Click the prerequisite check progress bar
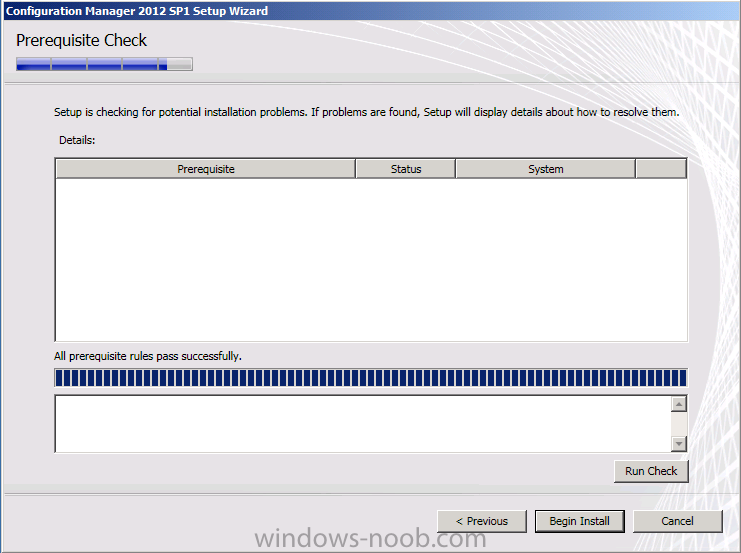This screenshot has height=553, width=741. [x=371, y=378]
